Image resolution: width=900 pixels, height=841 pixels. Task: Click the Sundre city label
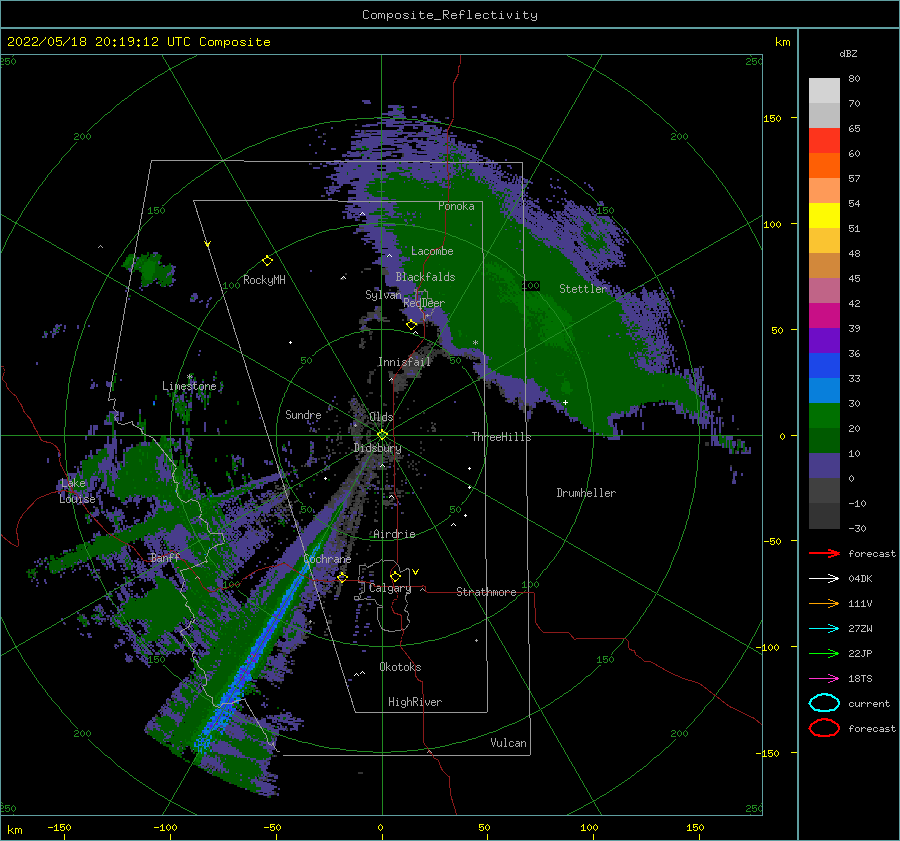[303, 415]
